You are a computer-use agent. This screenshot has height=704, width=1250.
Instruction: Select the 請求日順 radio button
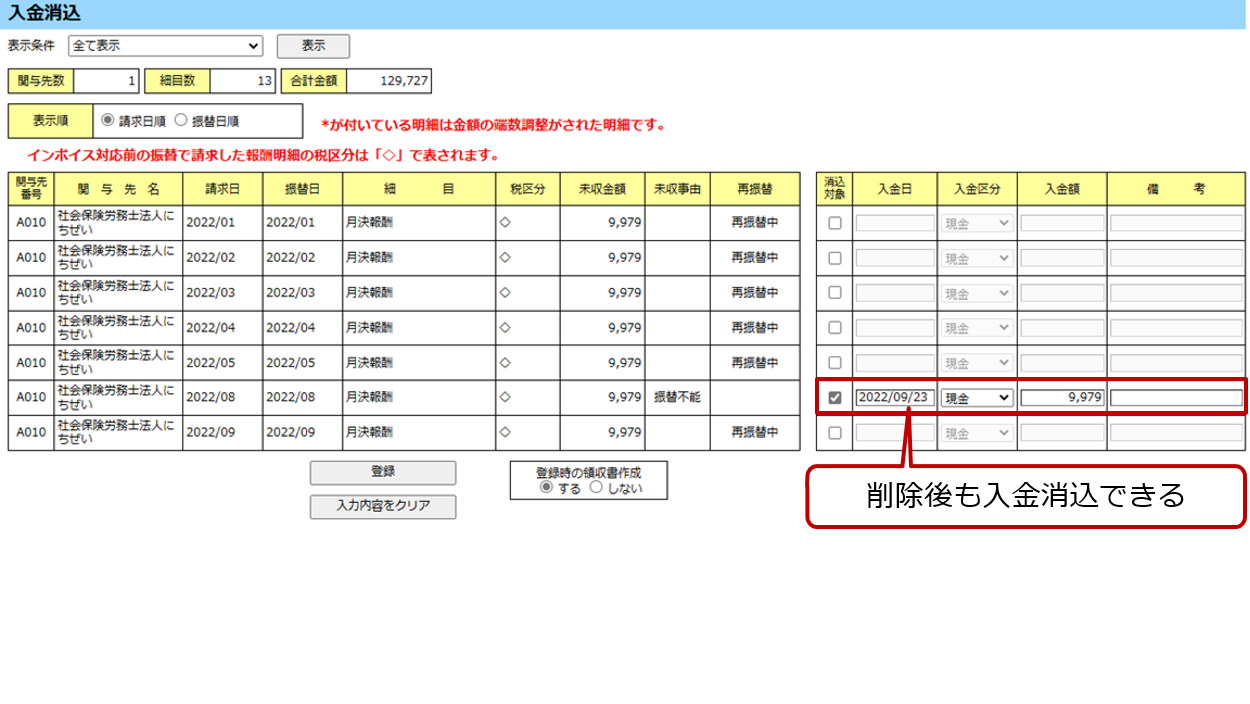[x=108, y=121]
